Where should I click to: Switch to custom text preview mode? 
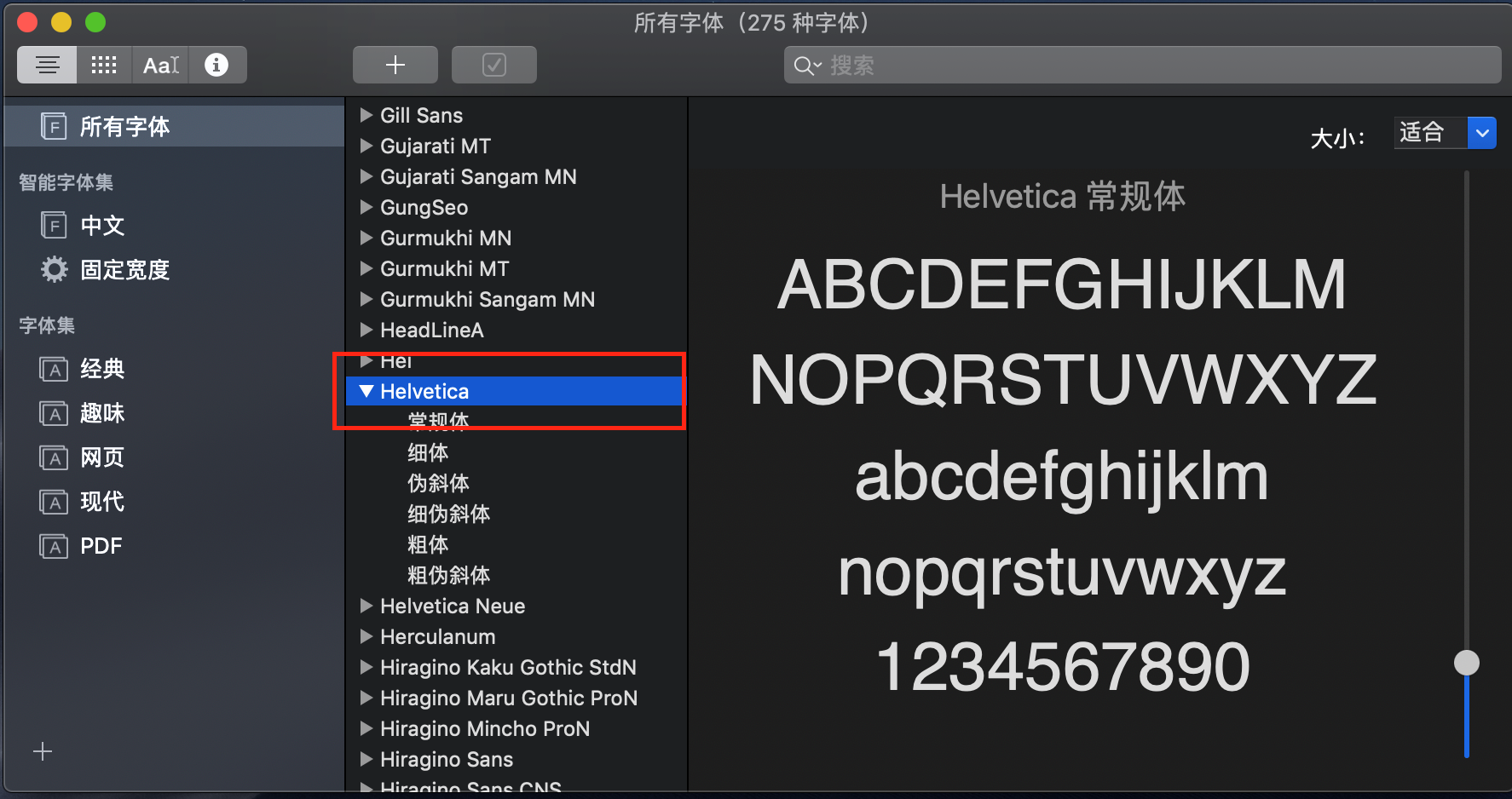point(161,65)
